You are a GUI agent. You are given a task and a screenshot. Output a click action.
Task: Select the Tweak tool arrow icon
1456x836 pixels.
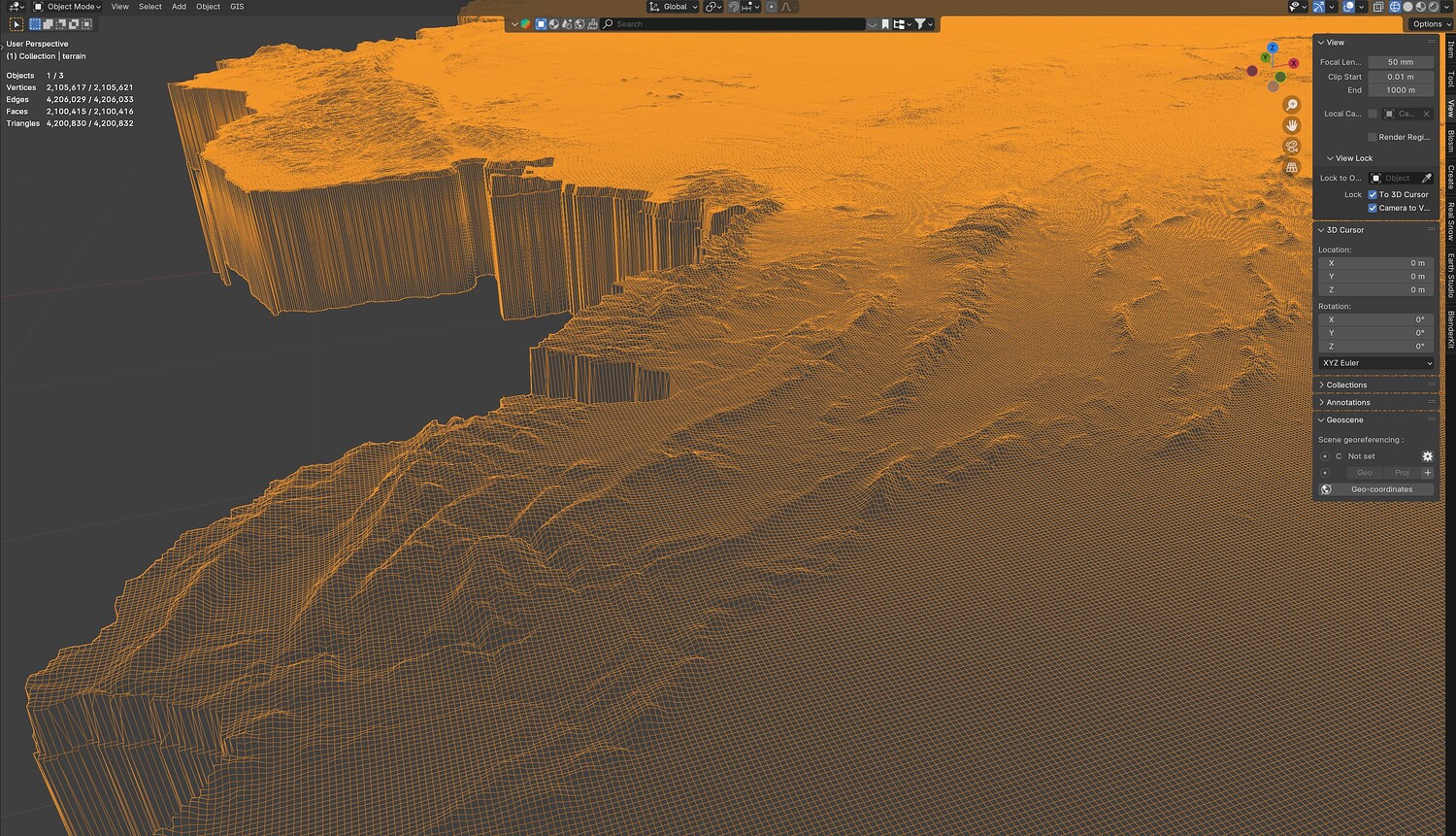pos(17,24)
